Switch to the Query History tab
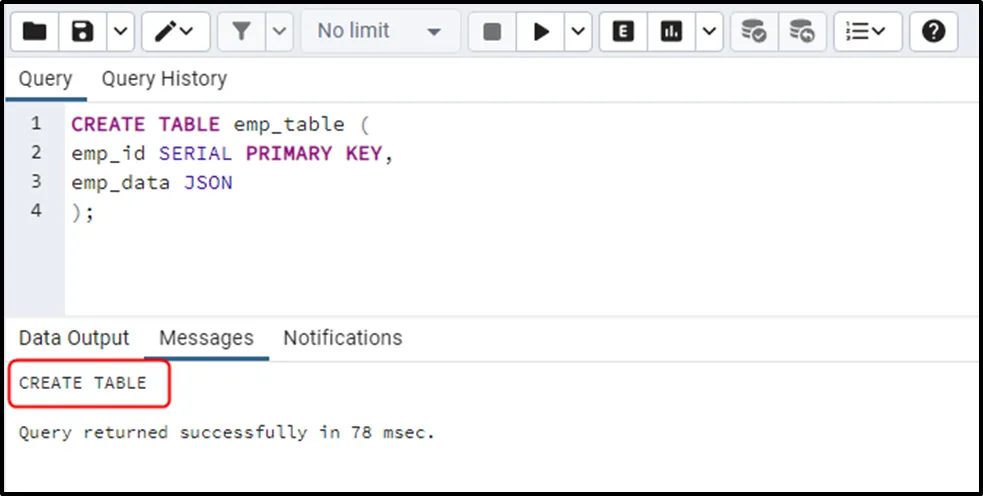 tap(164, 79)
